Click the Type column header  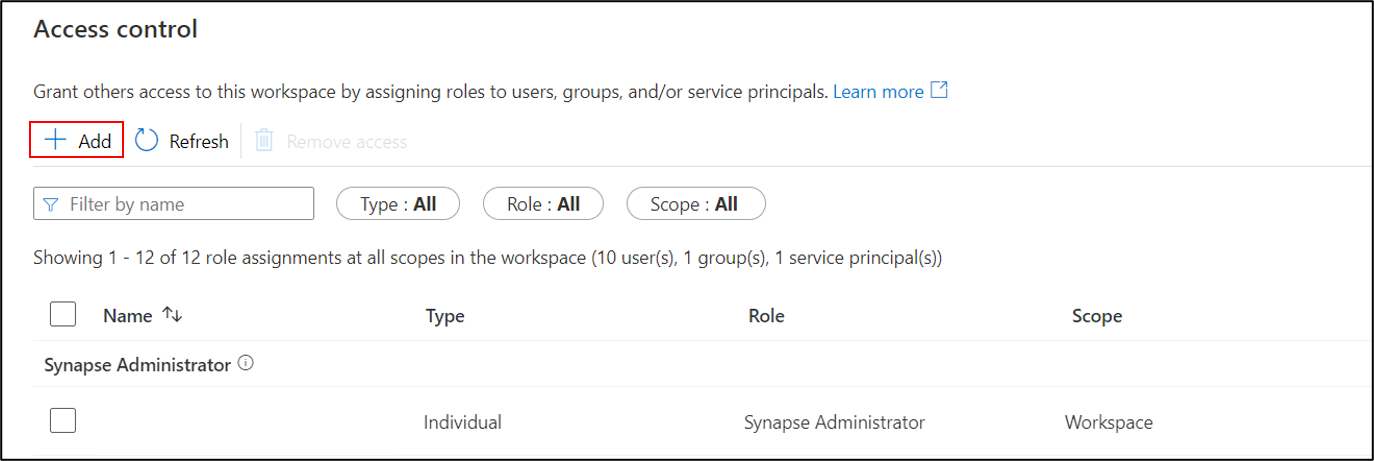445,316
